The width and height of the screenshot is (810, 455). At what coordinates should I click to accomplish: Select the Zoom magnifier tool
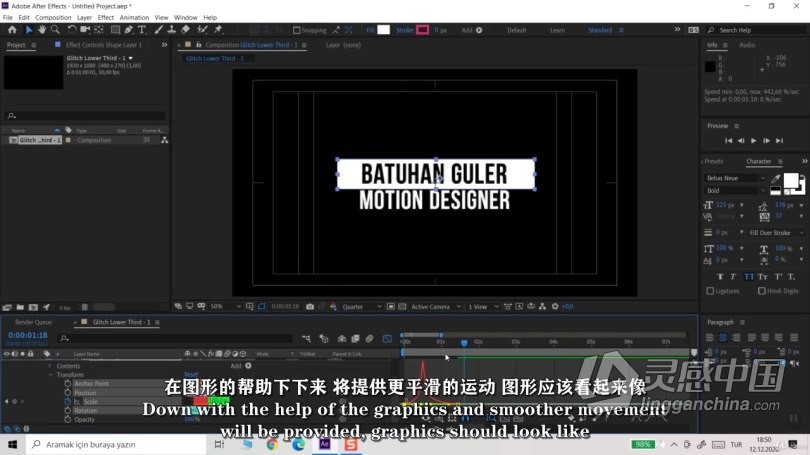click(x=55, y=30)
